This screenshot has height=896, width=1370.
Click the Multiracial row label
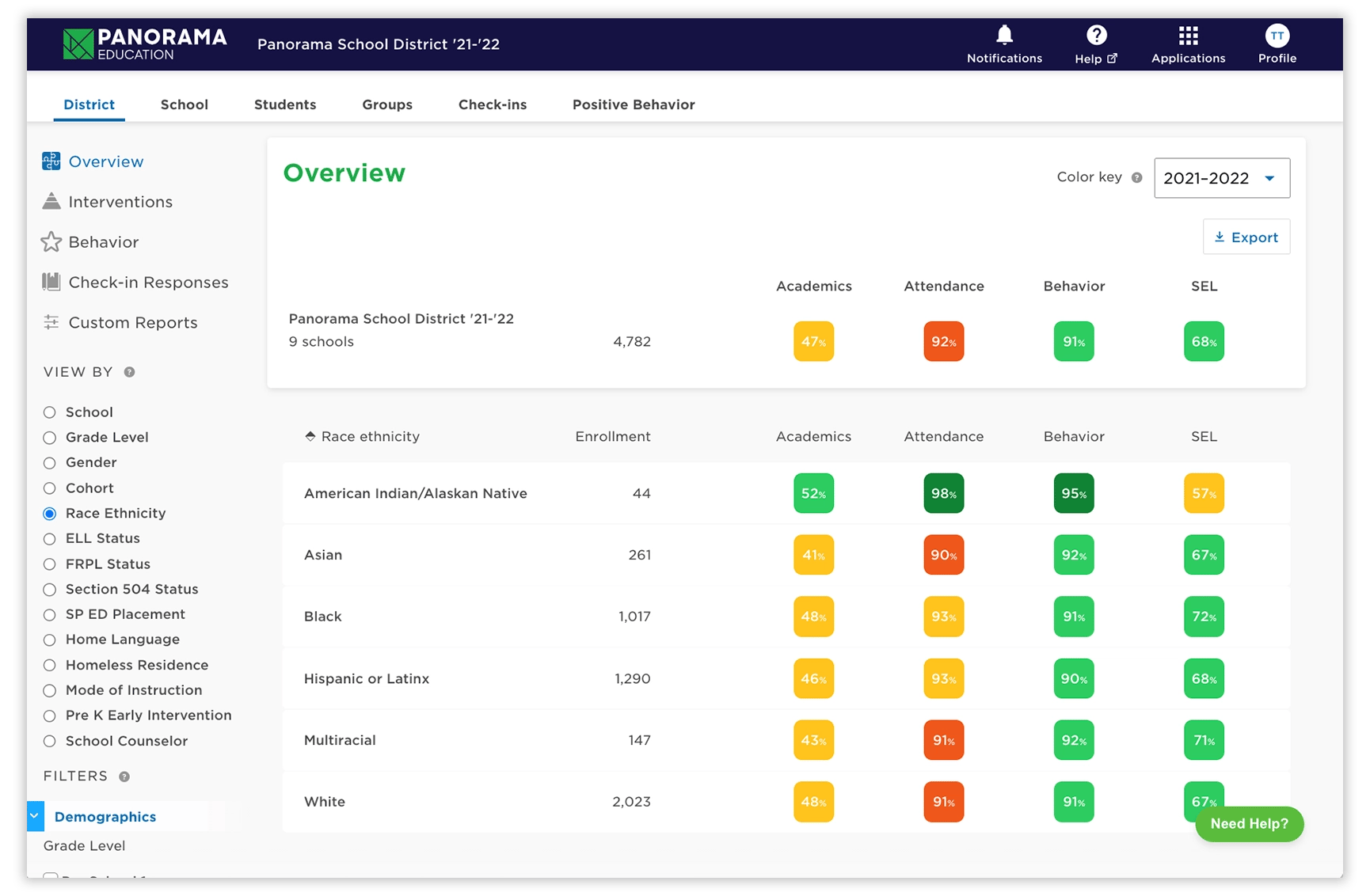click(x=340, y=740)
